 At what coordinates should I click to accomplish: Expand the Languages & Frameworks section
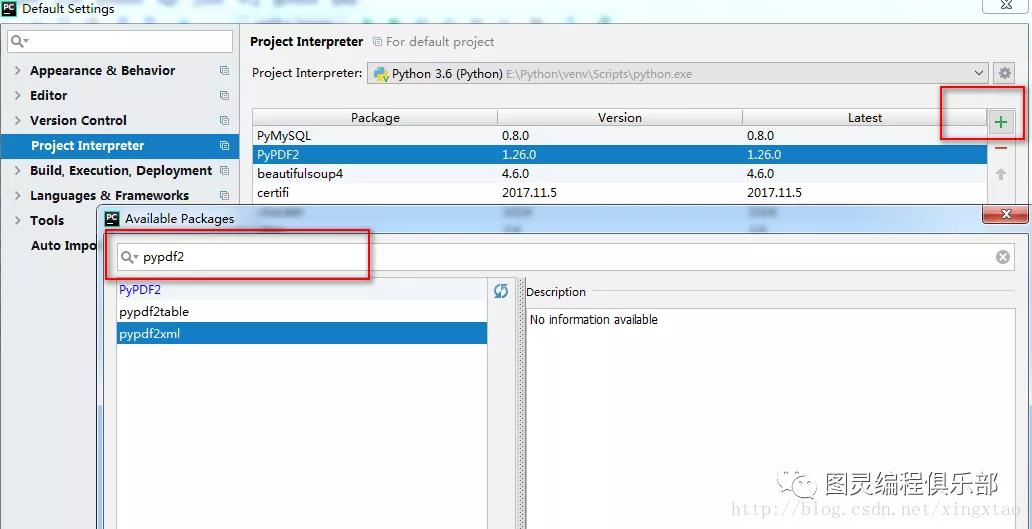coord(17,195)
